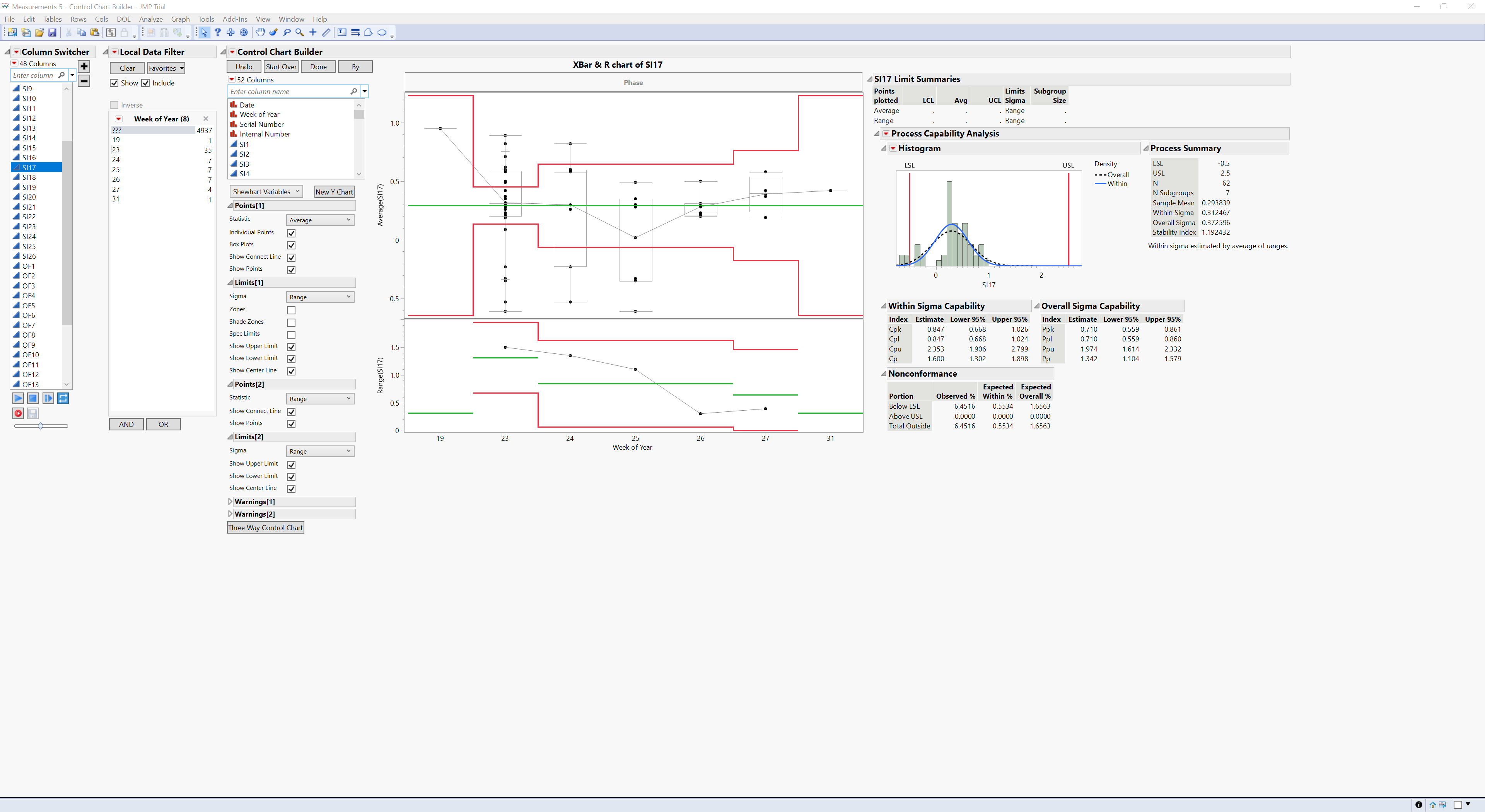Select the Magnifier zoom tool

tap(300, 32)
